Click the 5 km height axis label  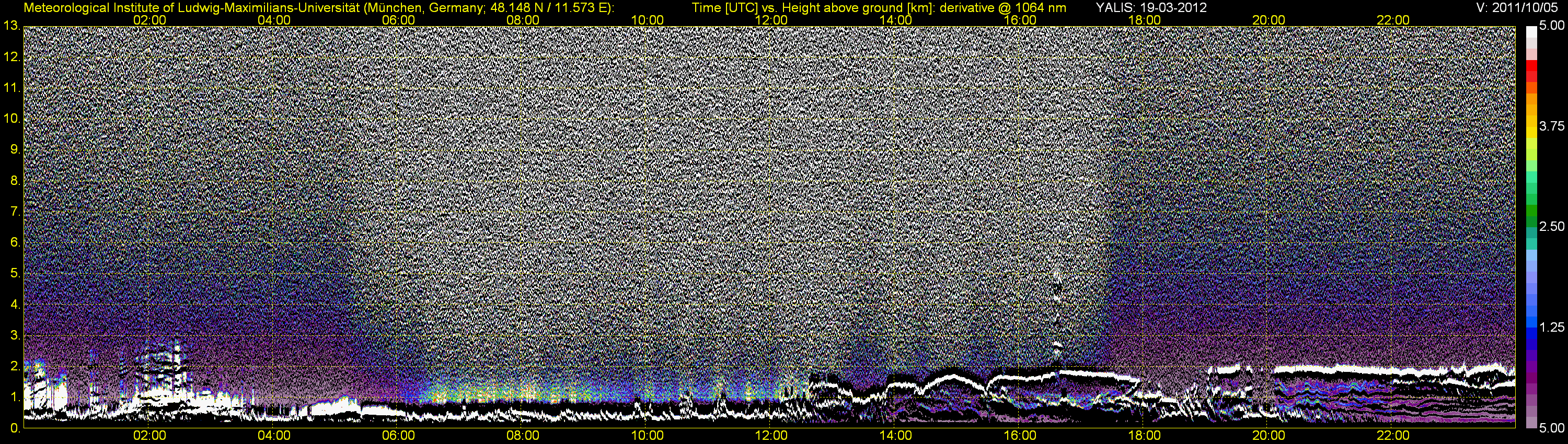click(15, 274)
